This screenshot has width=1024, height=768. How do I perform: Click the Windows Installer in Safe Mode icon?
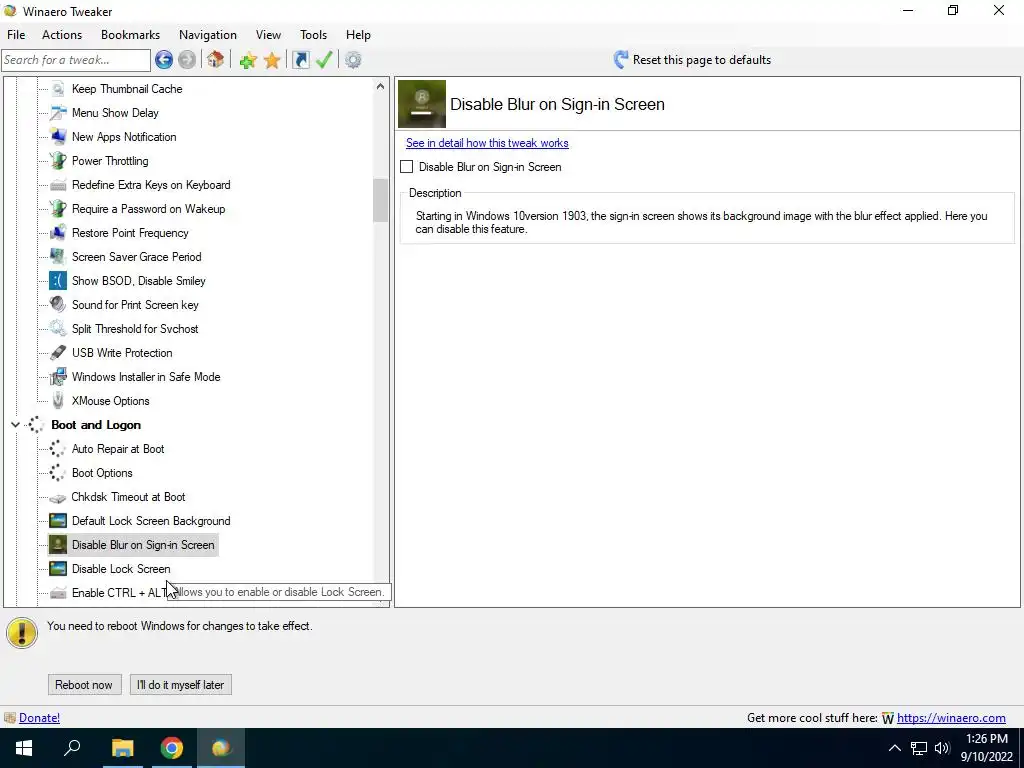coord(57,377)
